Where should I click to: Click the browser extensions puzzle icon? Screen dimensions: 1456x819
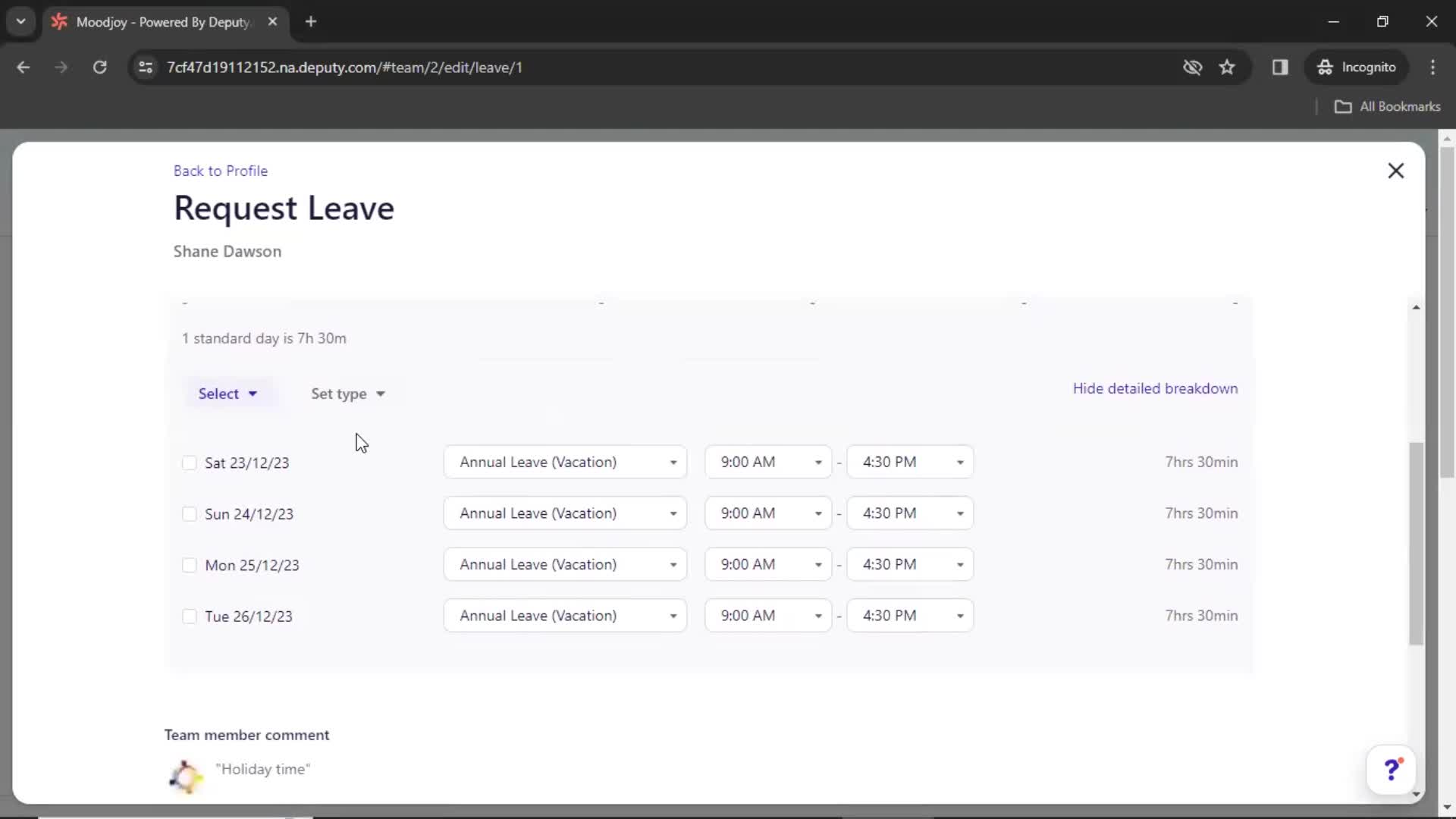click(x=1281, y=67)
